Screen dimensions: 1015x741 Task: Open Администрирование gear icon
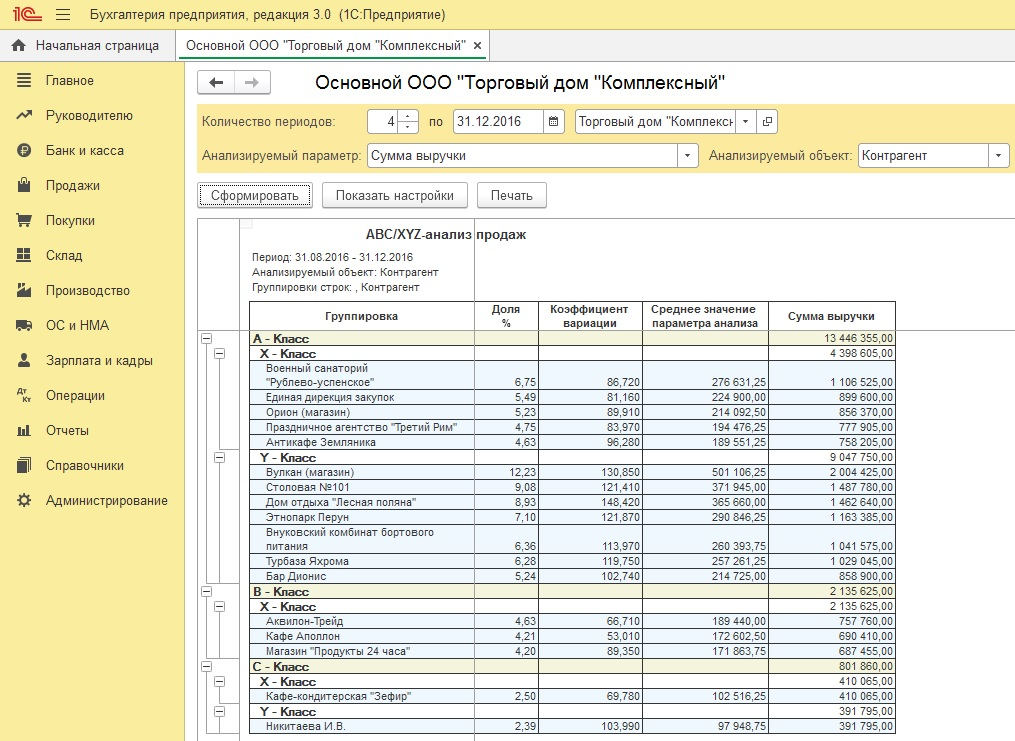pos(24,500)
